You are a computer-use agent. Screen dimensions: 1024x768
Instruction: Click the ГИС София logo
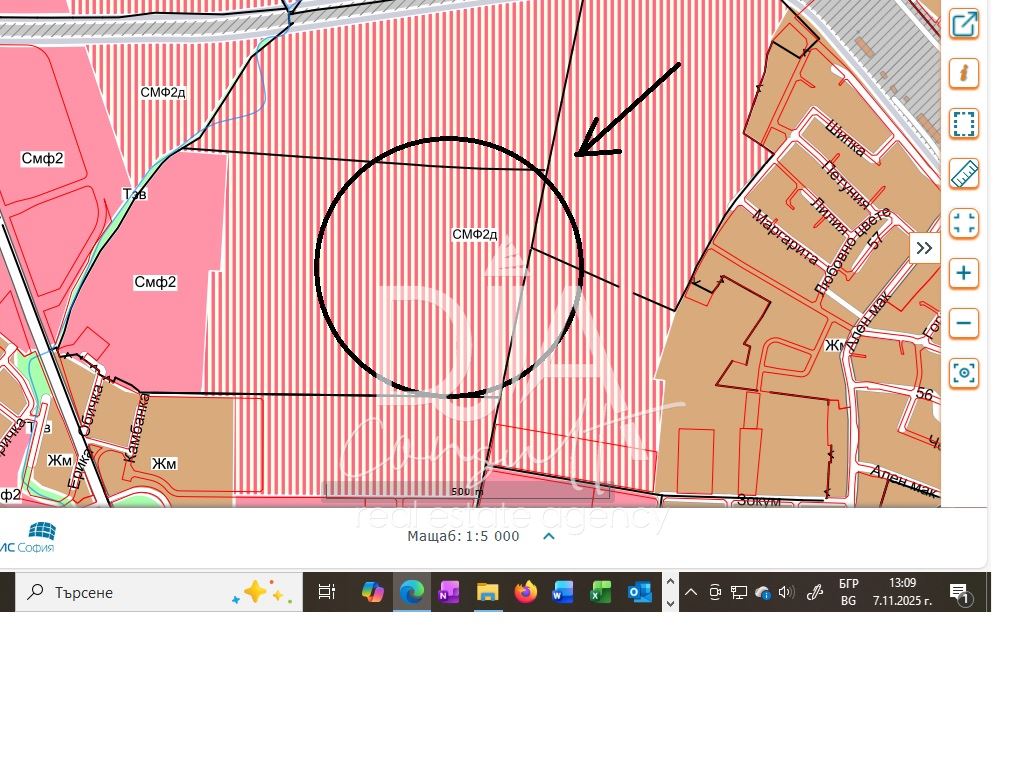(x=30, y=537)
